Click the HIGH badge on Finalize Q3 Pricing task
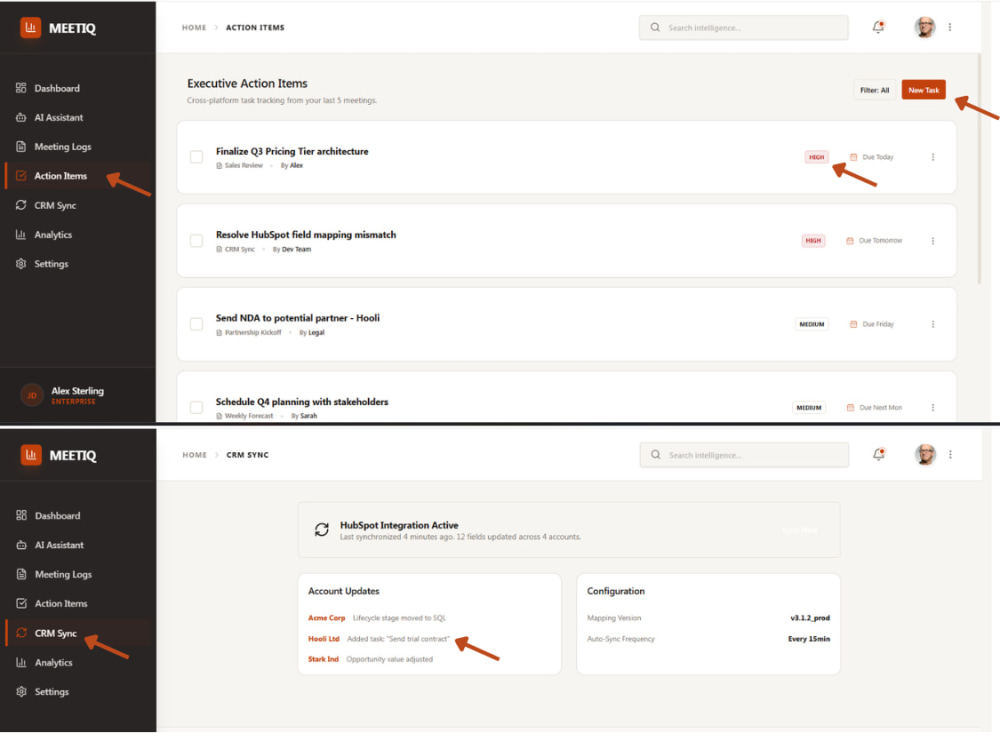Screen dimensions: 1000x749 click(816, 157)
